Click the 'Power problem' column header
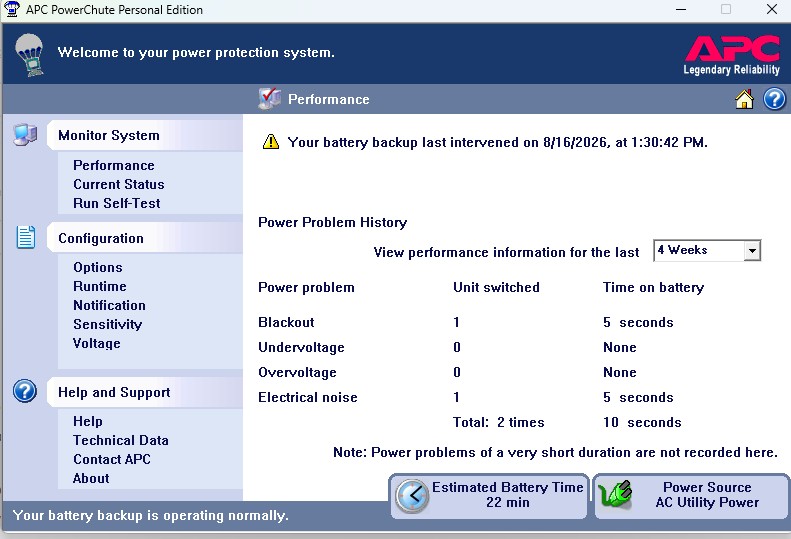 coord(306,288)
